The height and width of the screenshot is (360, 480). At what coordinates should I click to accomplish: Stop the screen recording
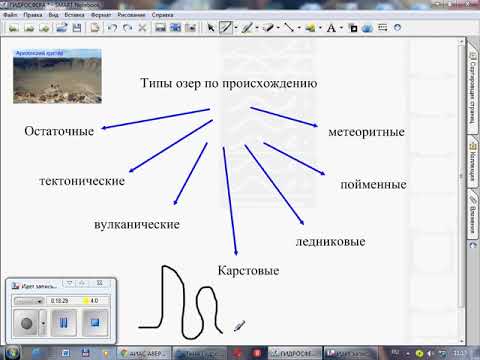[x=95, y=323]
